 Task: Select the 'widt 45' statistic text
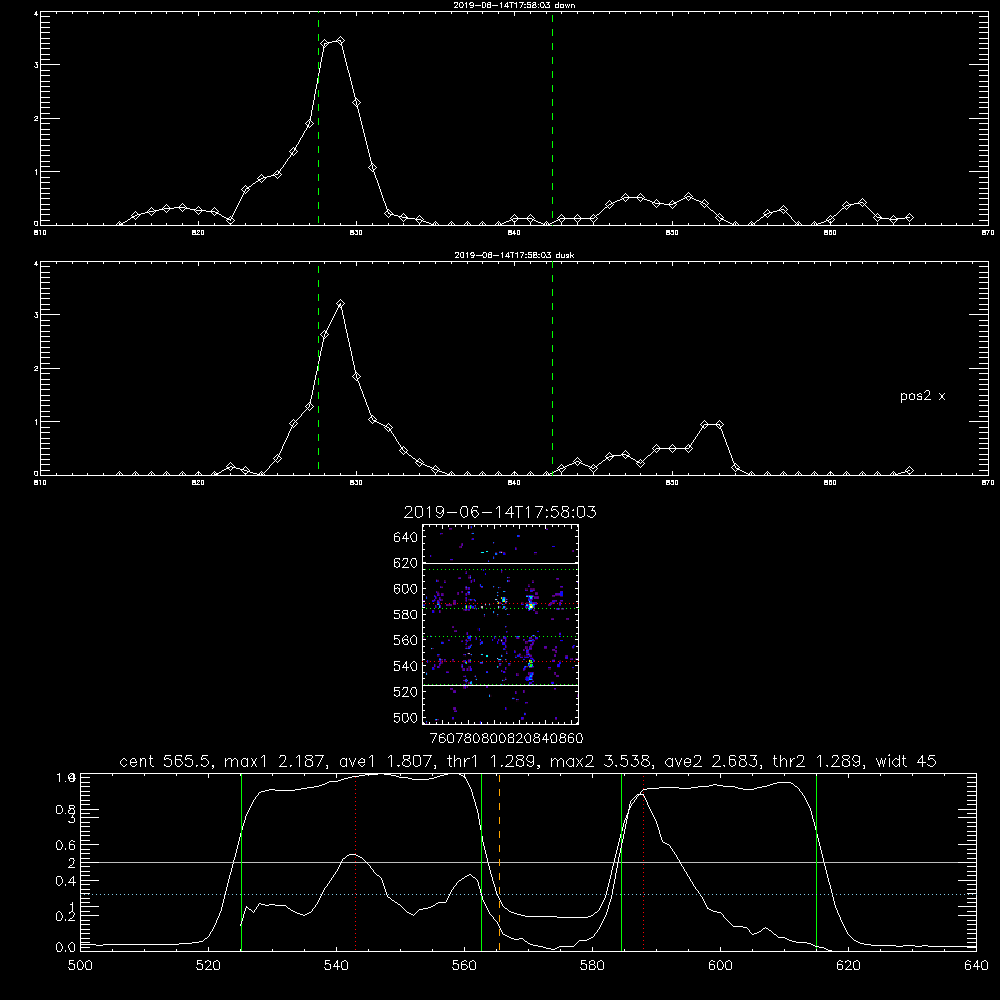906,761
